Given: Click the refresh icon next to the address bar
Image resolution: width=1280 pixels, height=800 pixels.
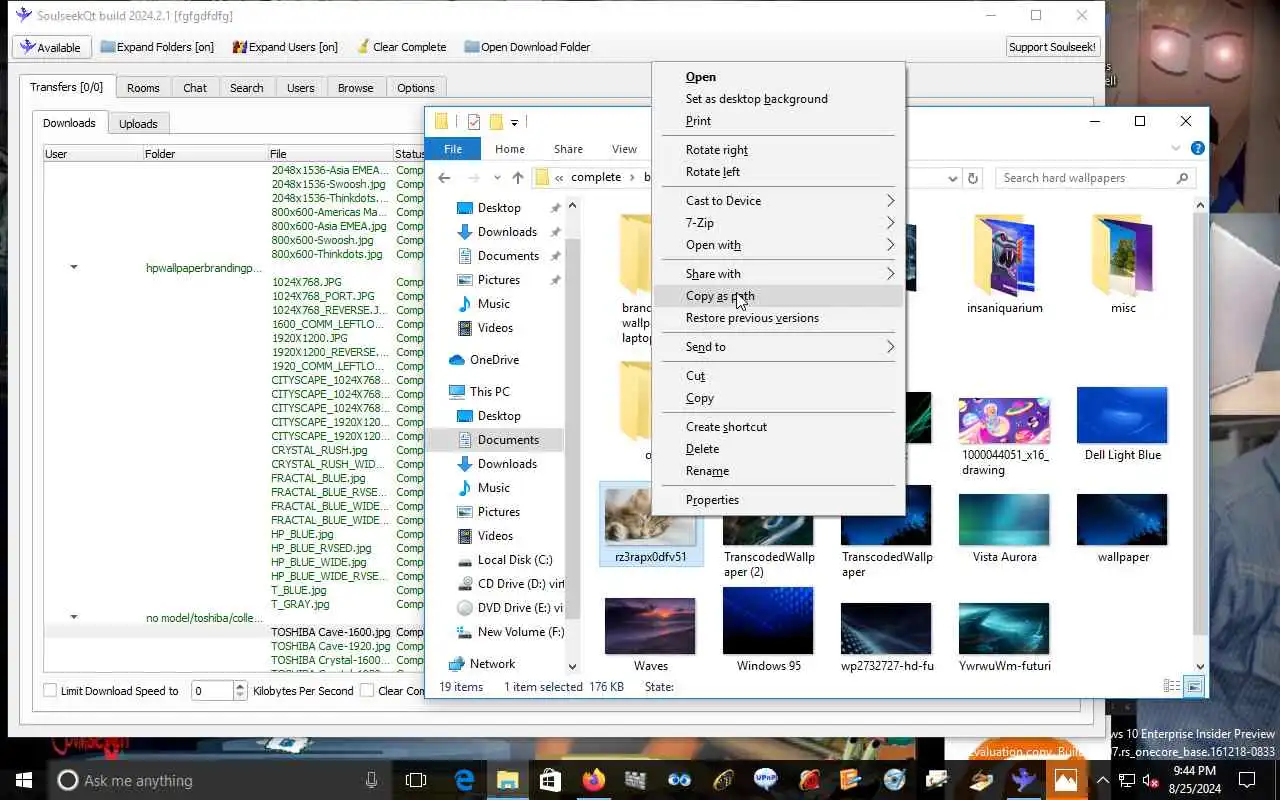Looking at the screenshot, I should pos(972,178).
